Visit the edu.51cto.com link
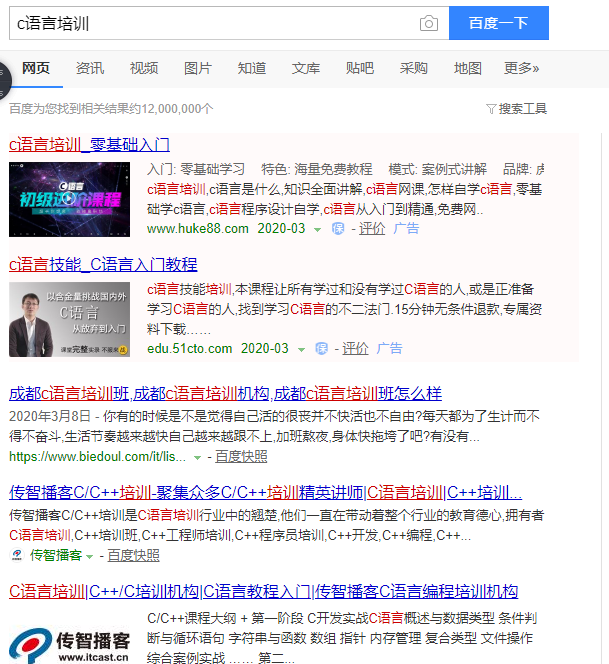This screenshot has width=609, height=664. click(190, 349)
